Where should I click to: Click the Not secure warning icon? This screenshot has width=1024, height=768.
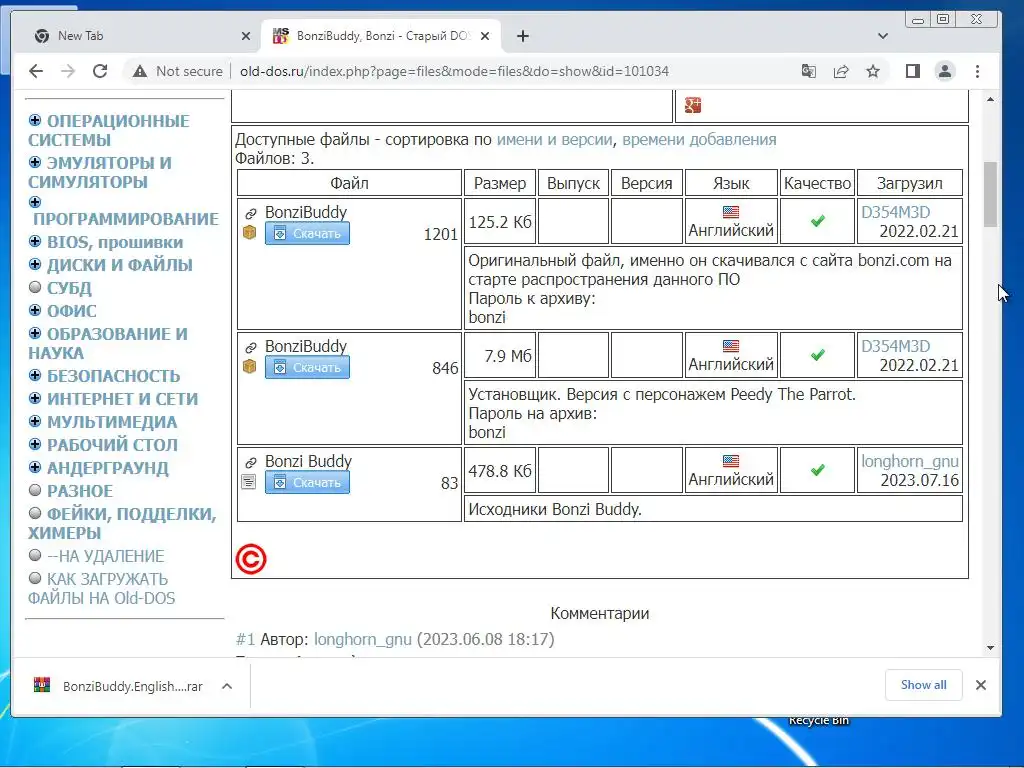pos(140,71)
